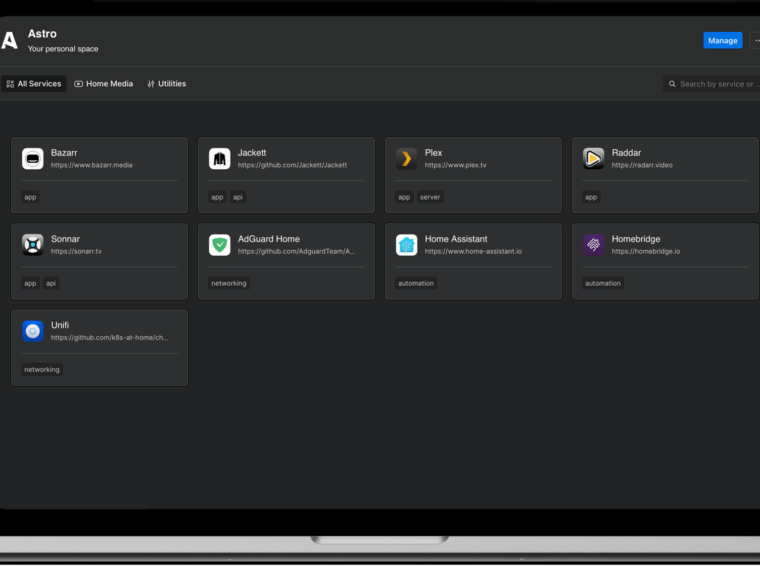The height and width of the screenshot is (567, 760).
Task: Click the Plex title text
Action: pos(433,153)
